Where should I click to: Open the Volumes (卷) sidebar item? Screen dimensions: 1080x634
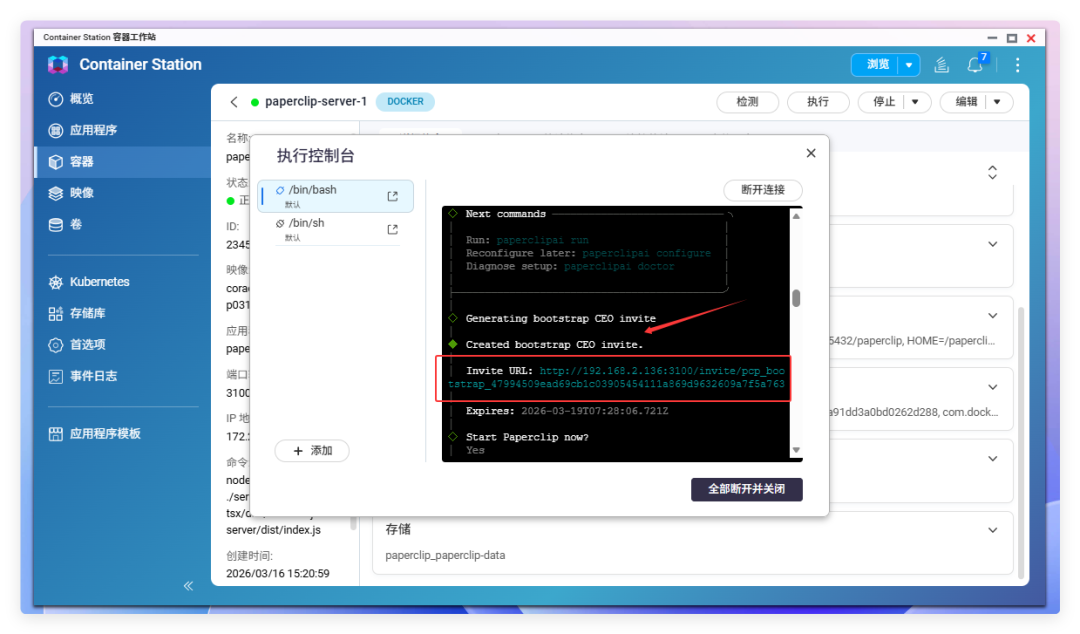[x=122, y=225]
